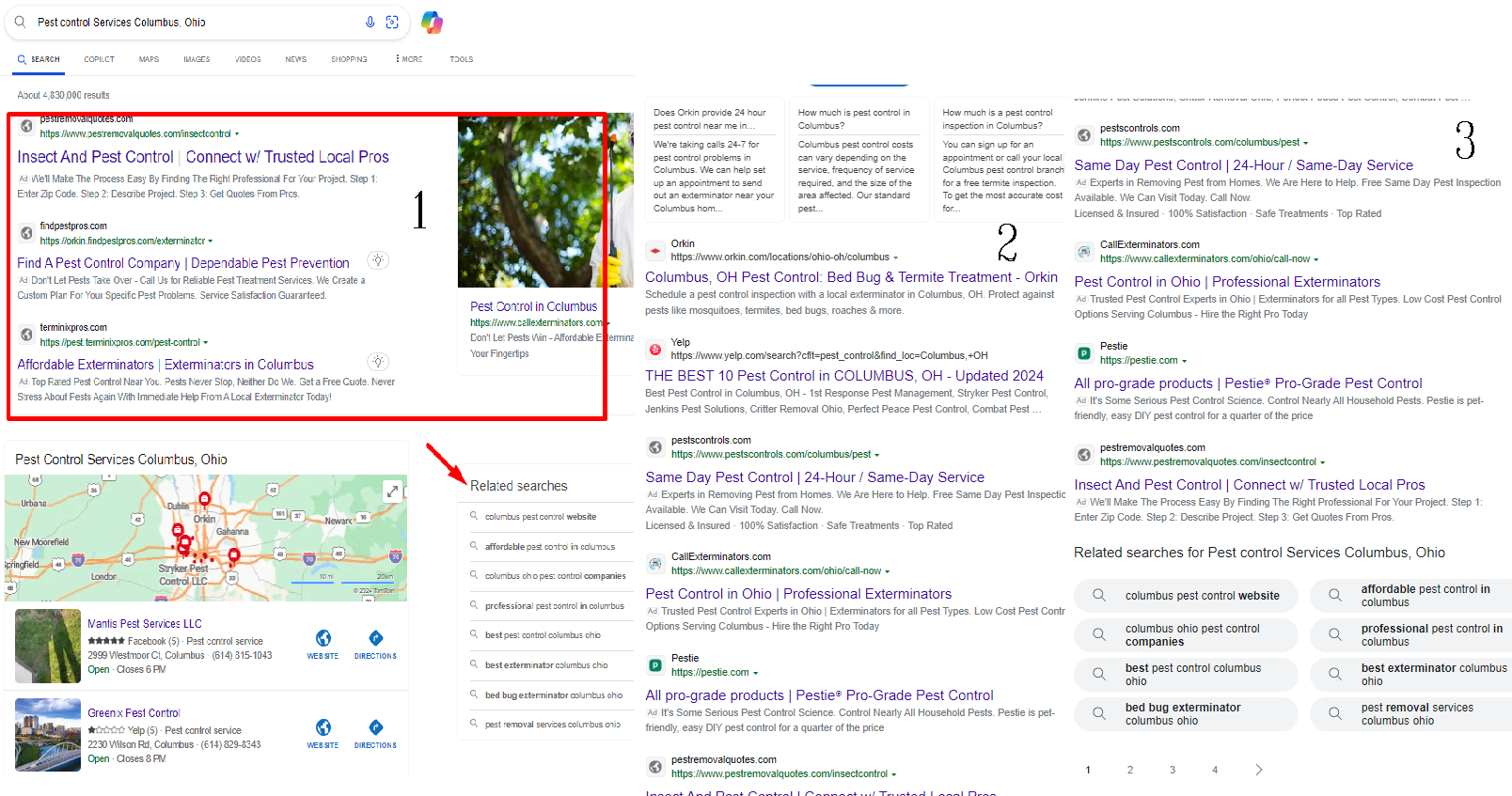Screen dimensions: 1512x796
Task: Select related search 'columbus pest control website' in list
Action: point(540,517)
